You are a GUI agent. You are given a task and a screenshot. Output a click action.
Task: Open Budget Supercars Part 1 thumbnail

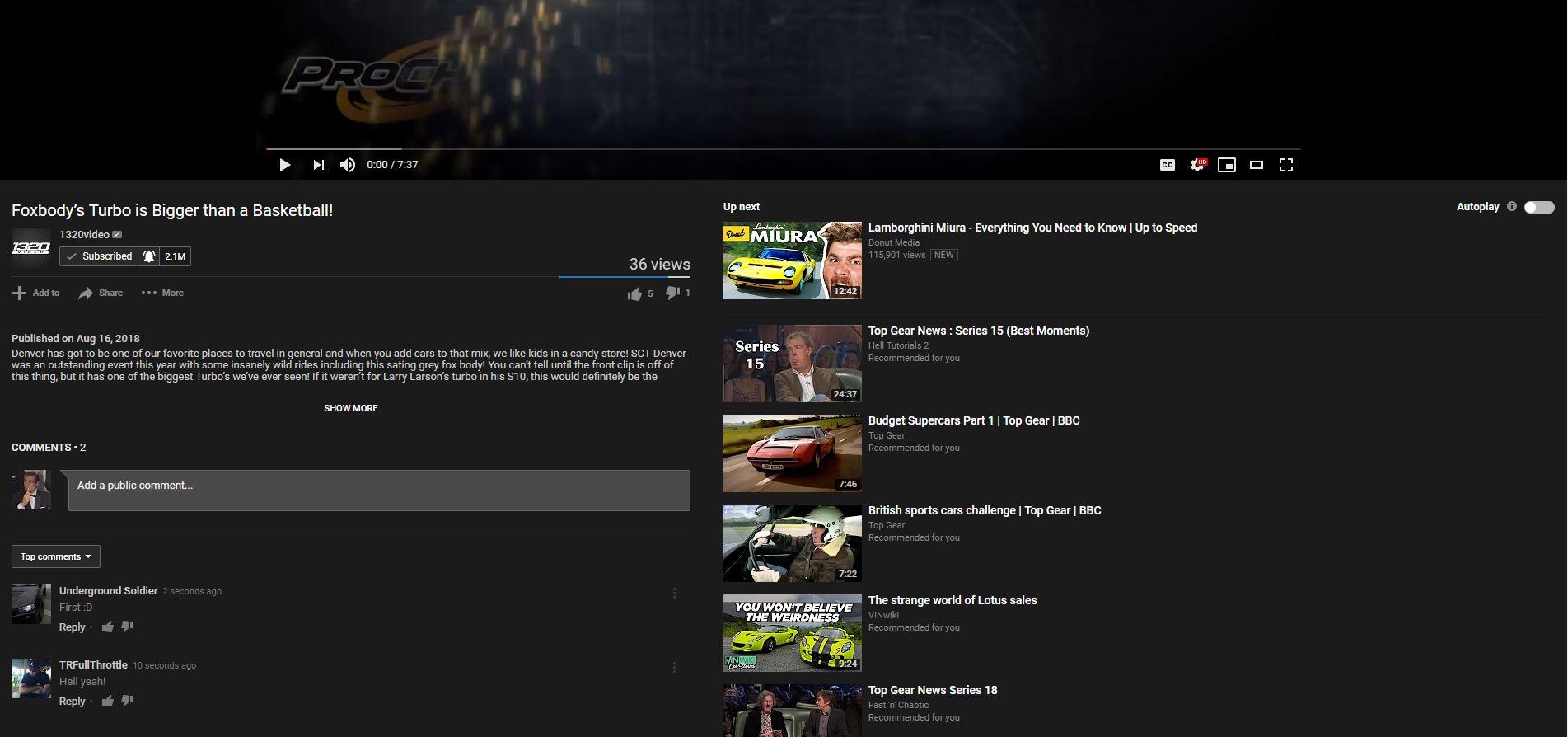tap(793, 453)
